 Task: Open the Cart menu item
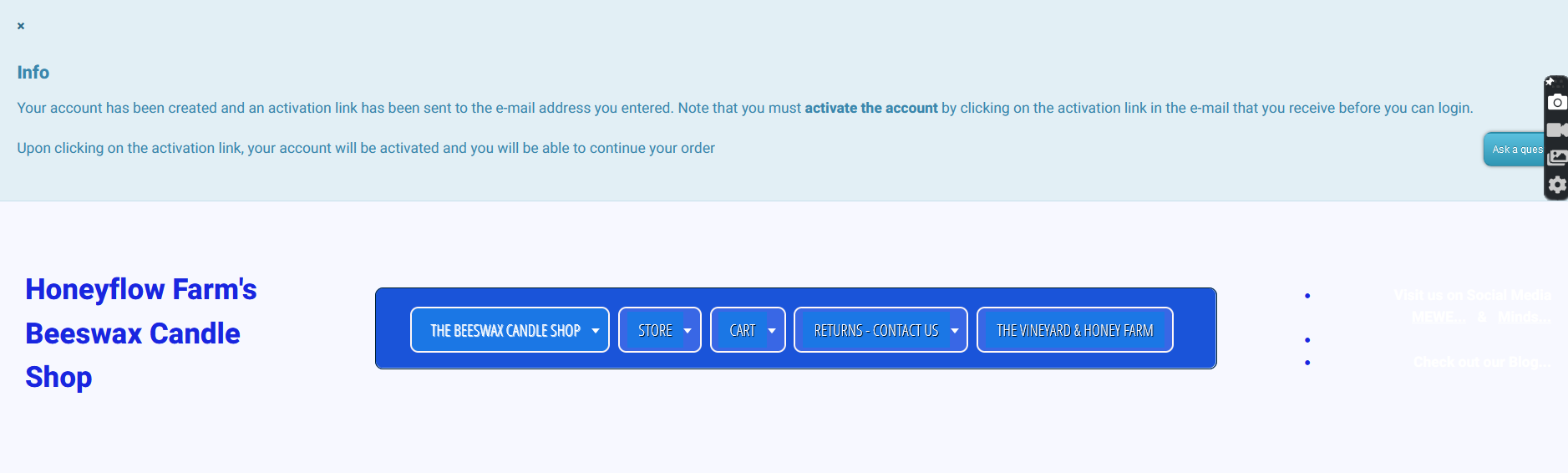pyautogui.click(x=742, y=331)
